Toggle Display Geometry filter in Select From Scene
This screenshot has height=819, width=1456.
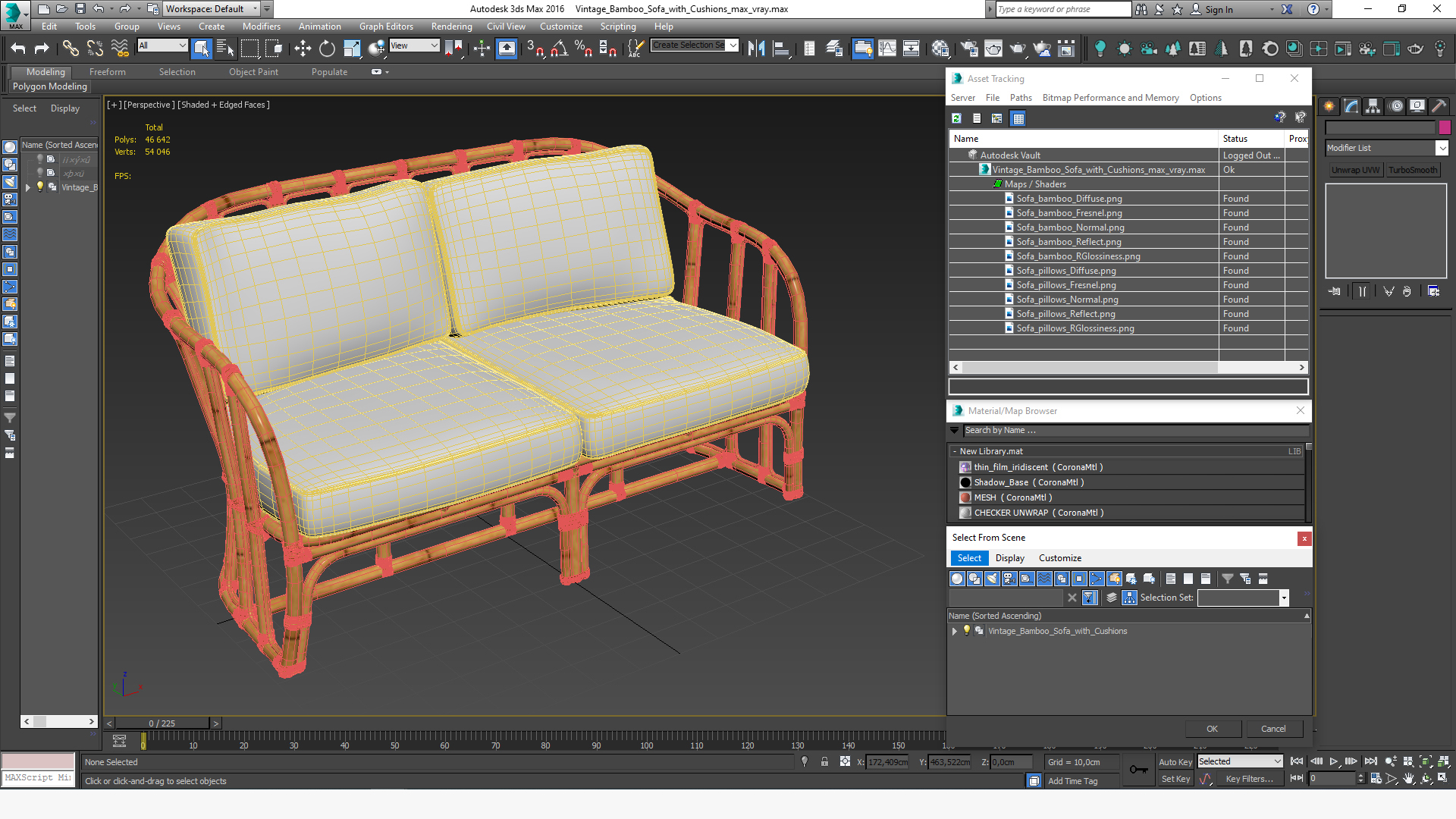click(x=957, y=579)
